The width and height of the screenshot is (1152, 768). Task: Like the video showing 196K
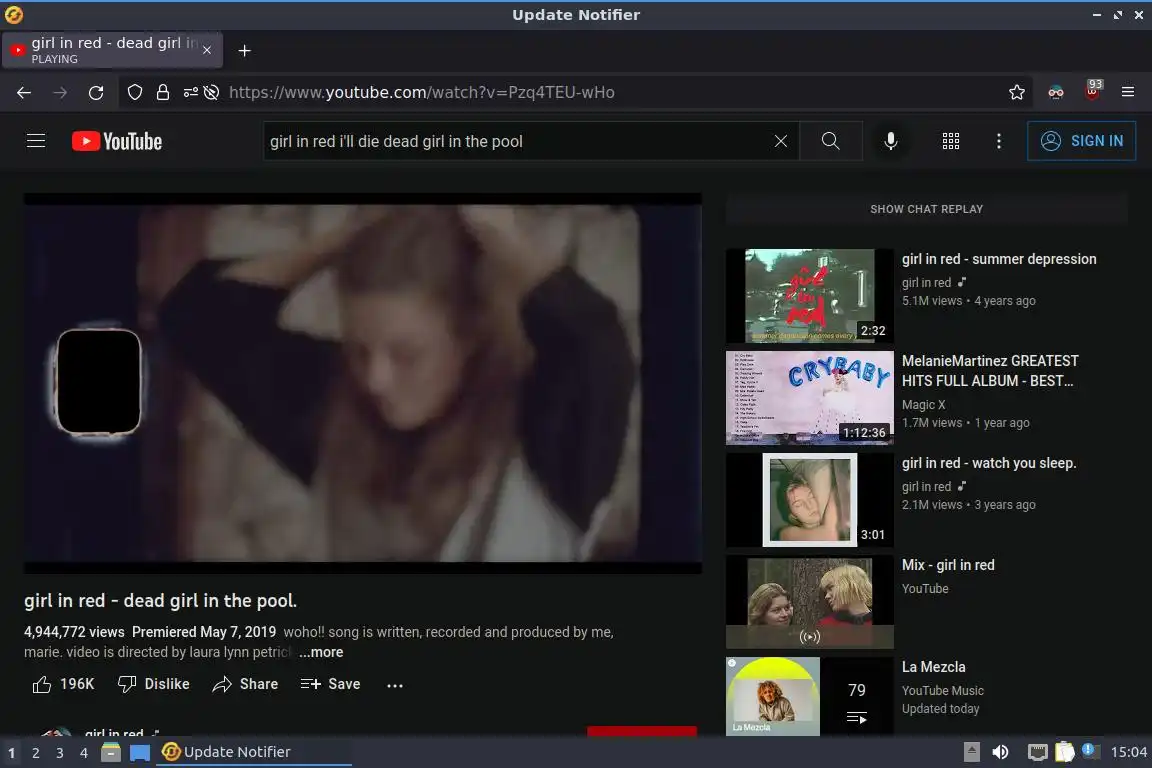[x=63, y=684]
